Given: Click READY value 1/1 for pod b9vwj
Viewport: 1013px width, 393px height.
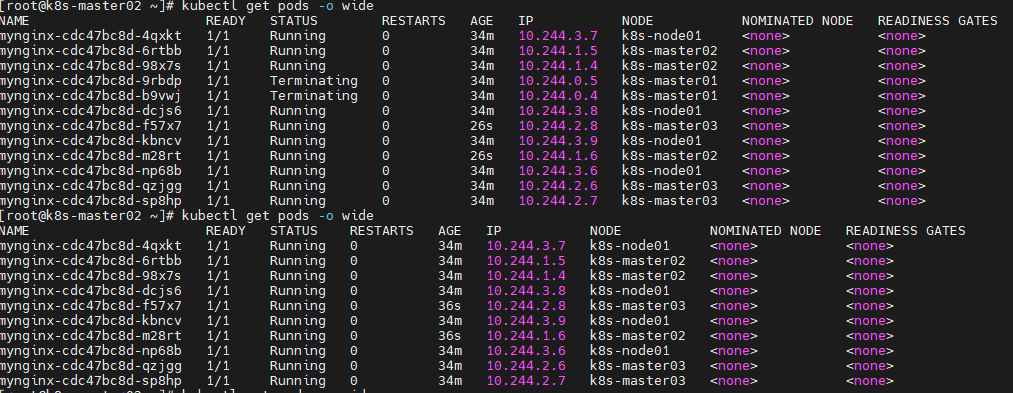Looking at the screenshot, I should 218,96.
